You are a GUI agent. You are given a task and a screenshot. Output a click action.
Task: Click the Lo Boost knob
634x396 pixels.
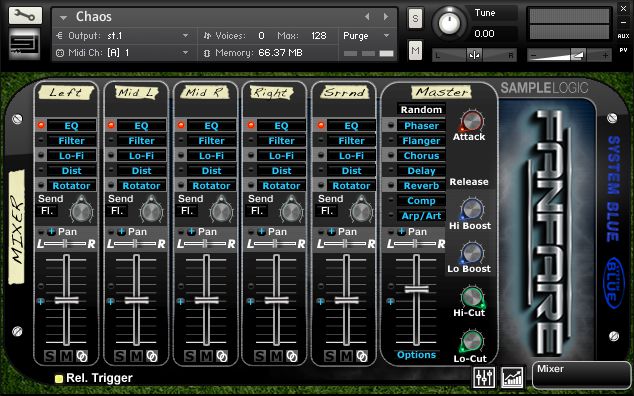(472, 252)
